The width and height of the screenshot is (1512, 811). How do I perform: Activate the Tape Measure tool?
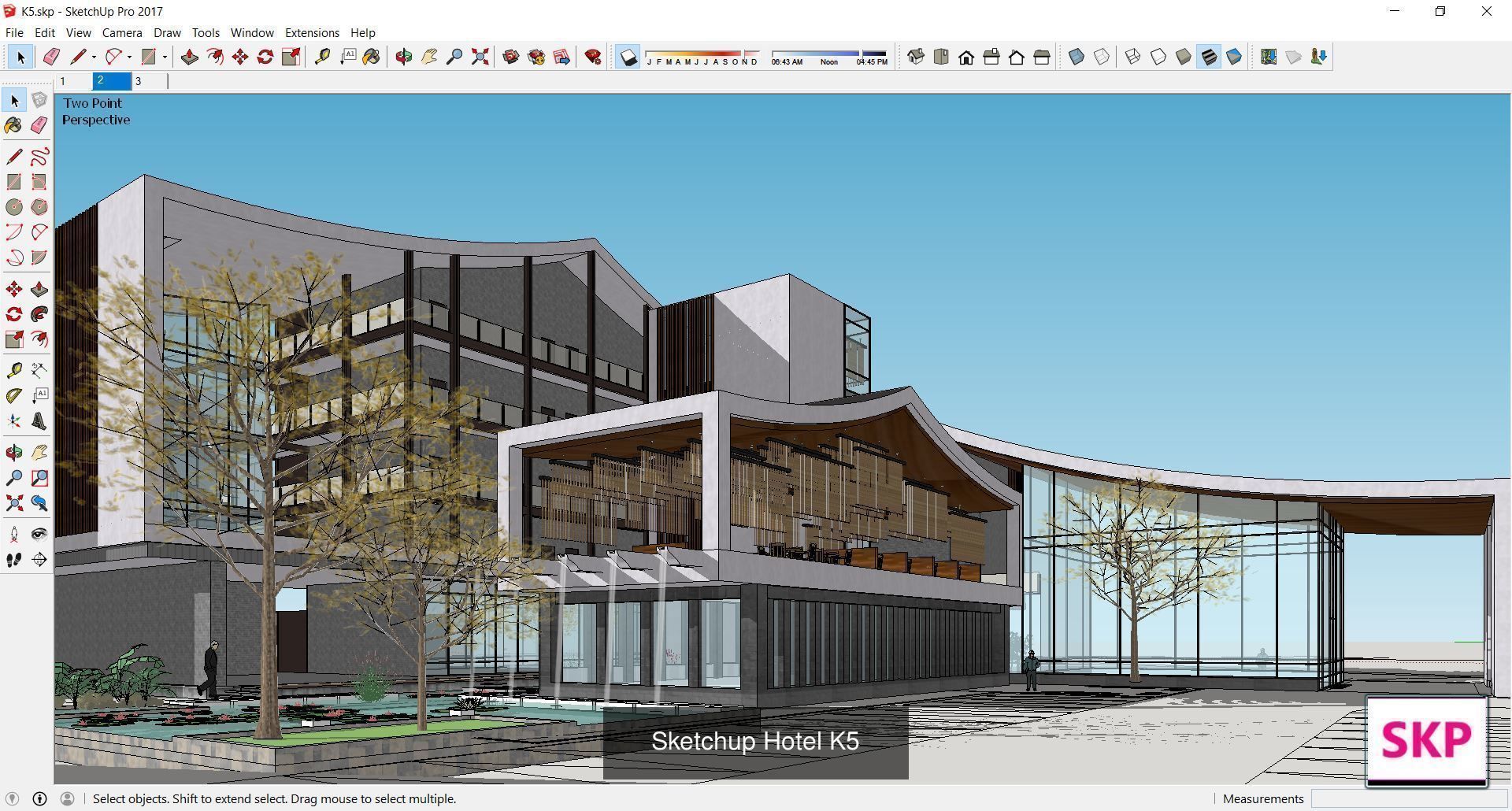[322, 57]
